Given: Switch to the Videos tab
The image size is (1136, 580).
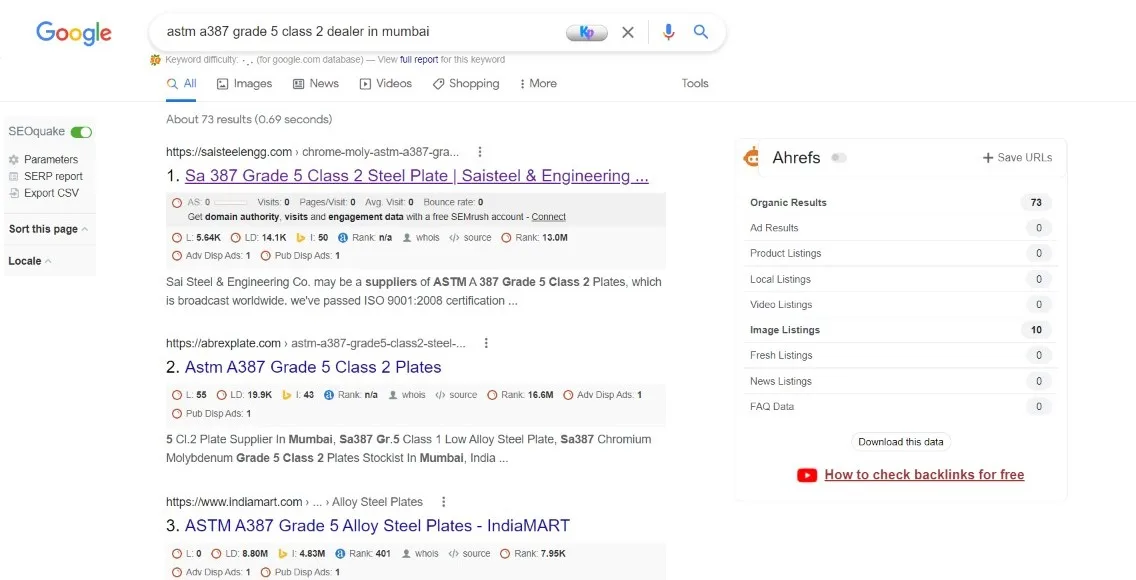Looking at the screenshot, I should click(x=386, y=83).
